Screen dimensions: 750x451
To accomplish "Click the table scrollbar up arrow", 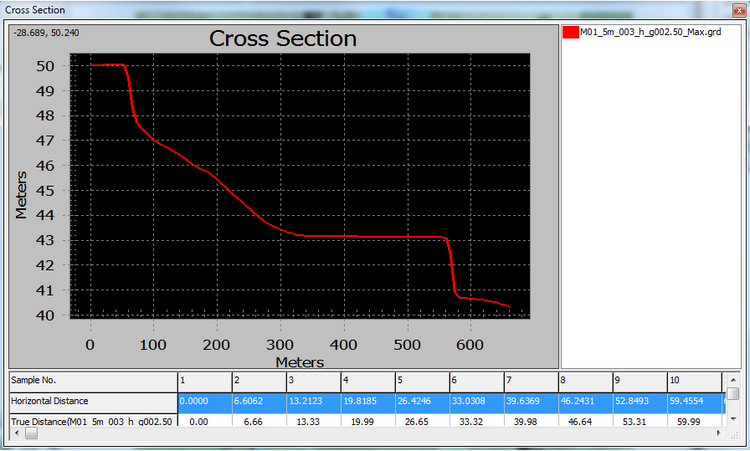I will pos(733,380).
